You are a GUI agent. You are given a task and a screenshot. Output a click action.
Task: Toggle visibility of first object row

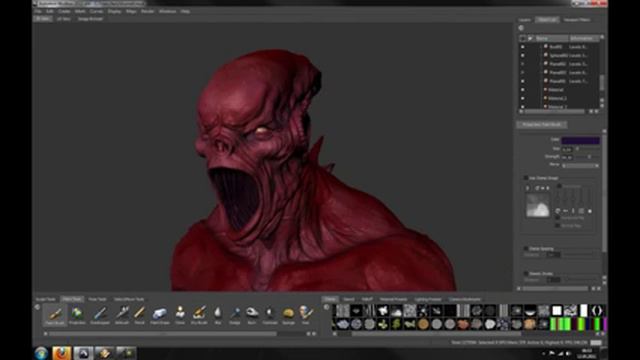click(x=522, y=47)
